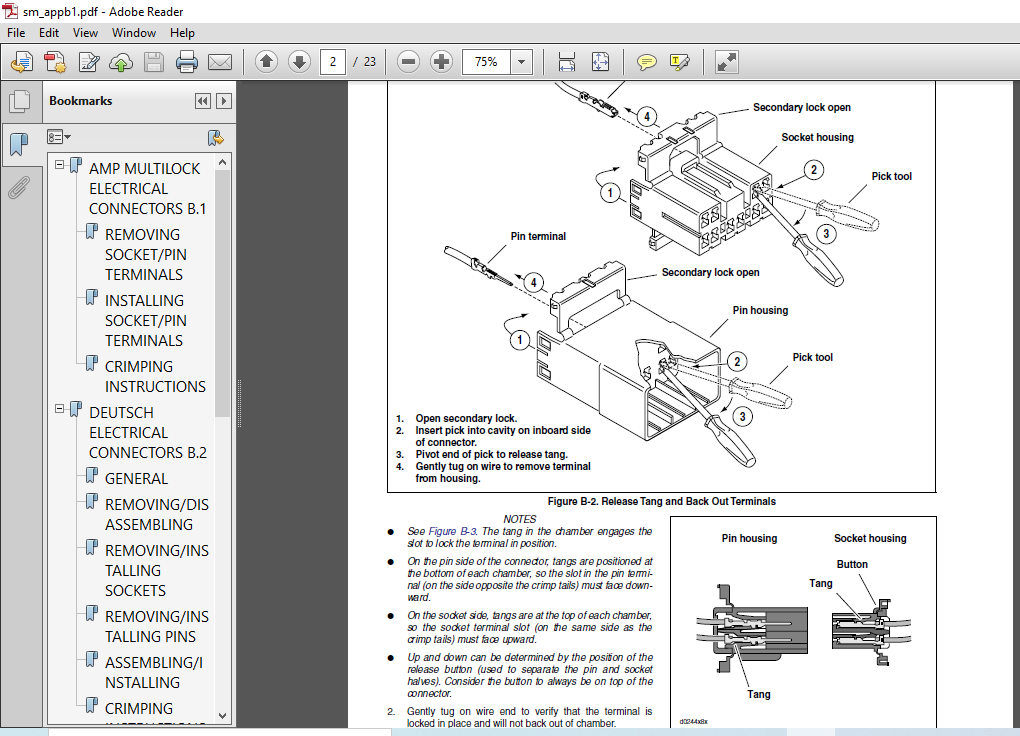Open INSTALLING SOCKET/PIN TERMINALS bookmark
This screenshot has width=1020, height=736.
pyautogui.click(x=146, y=320)
